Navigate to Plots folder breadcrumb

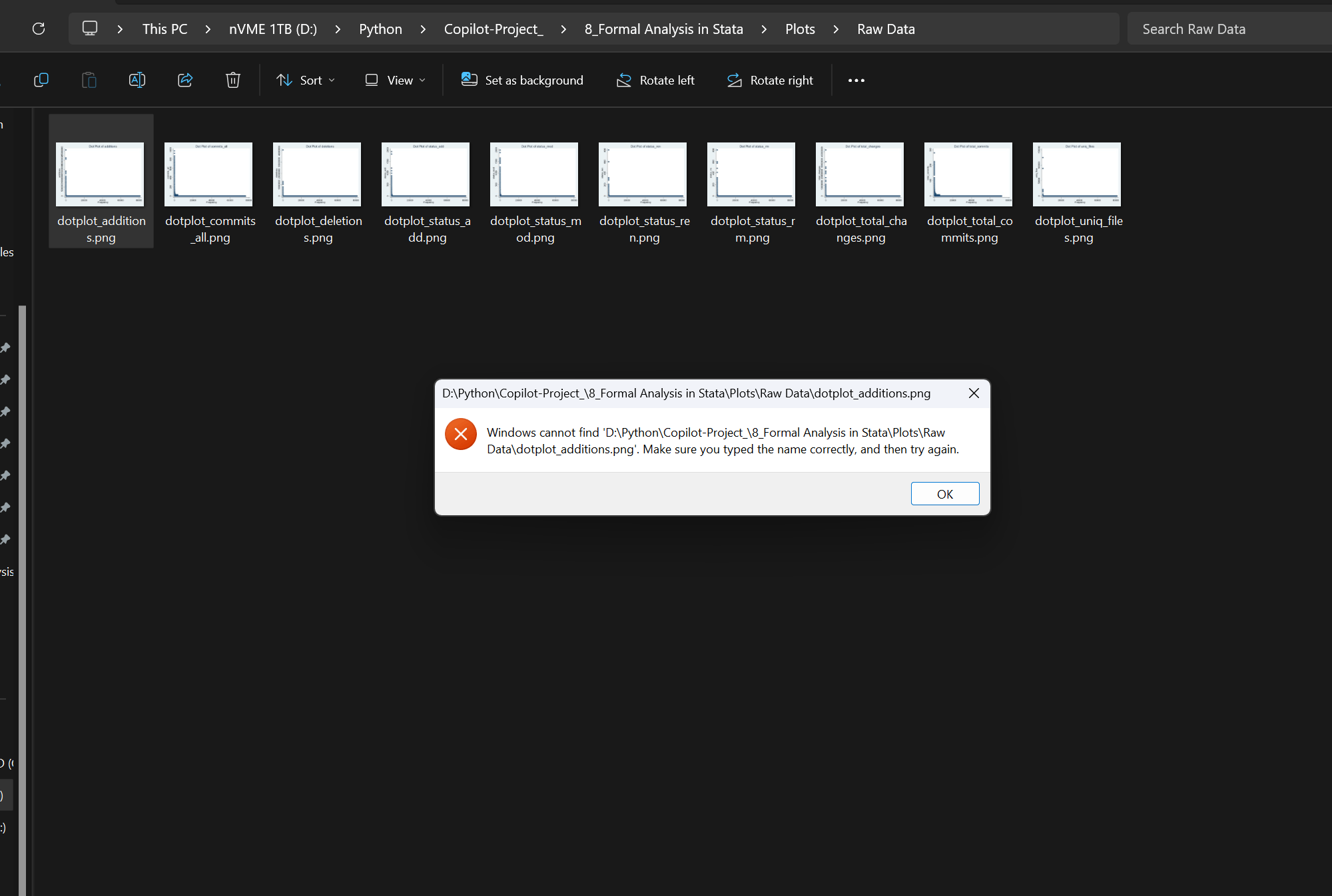(800, 29)
